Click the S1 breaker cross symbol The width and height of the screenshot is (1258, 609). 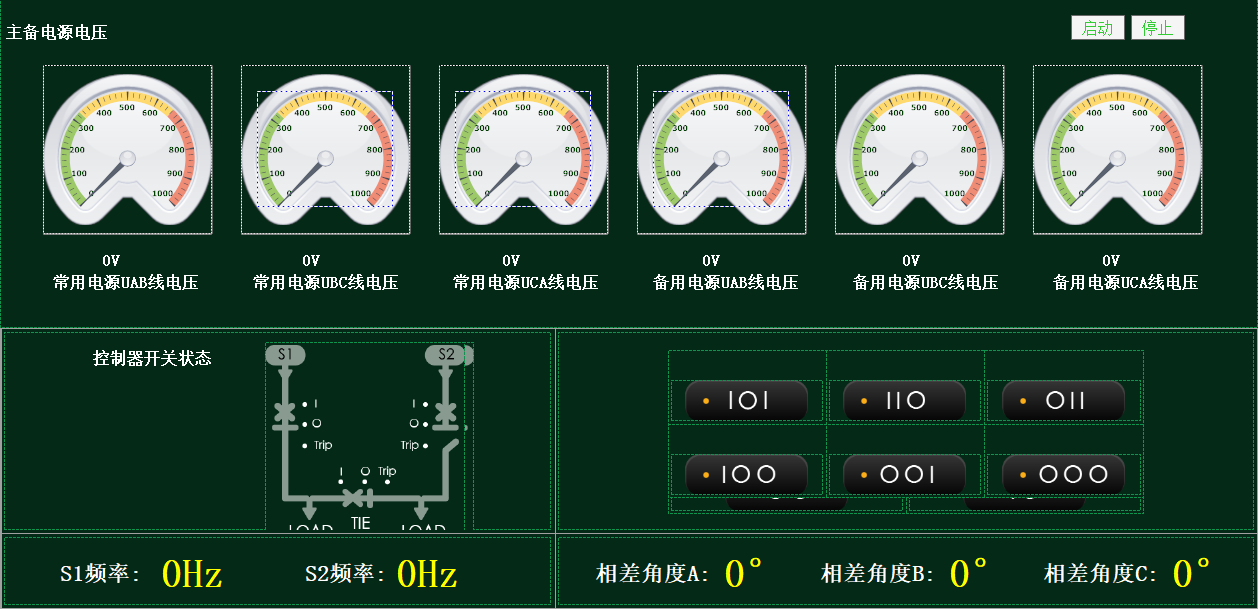click(285, 412)
